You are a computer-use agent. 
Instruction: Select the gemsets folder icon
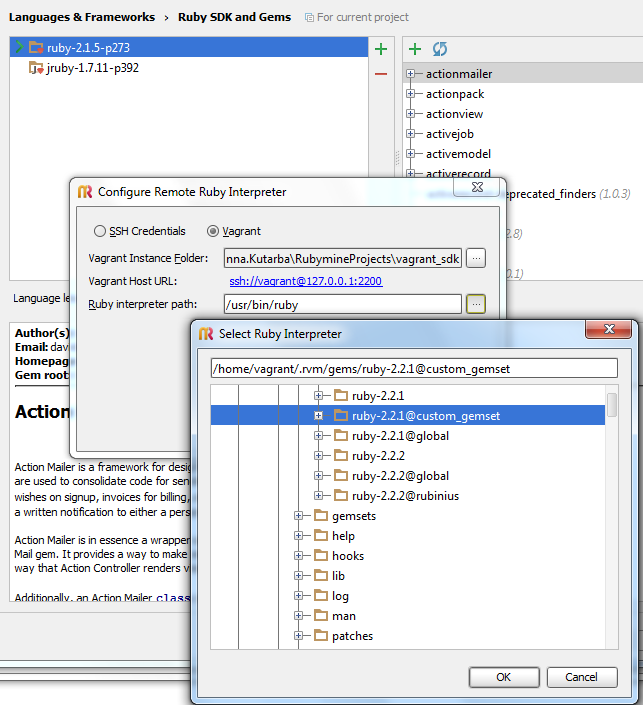[321, 515]
